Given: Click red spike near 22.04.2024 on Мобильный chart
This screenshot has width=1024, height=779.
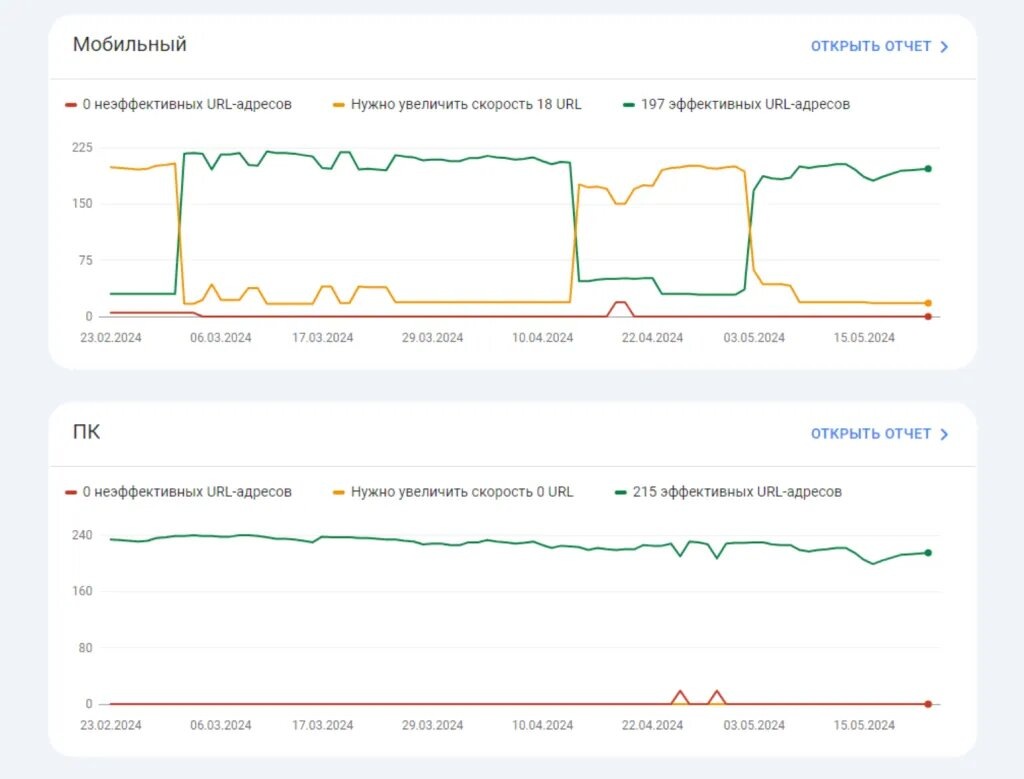Looking at the screenshot, I should coord(620,308).
